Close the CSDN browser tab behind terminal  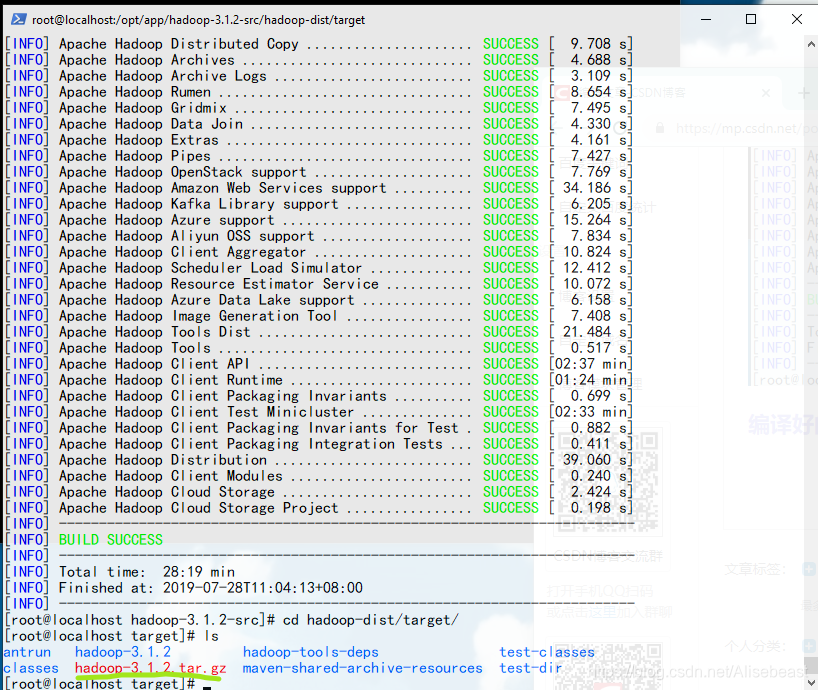tap(766, 93)
